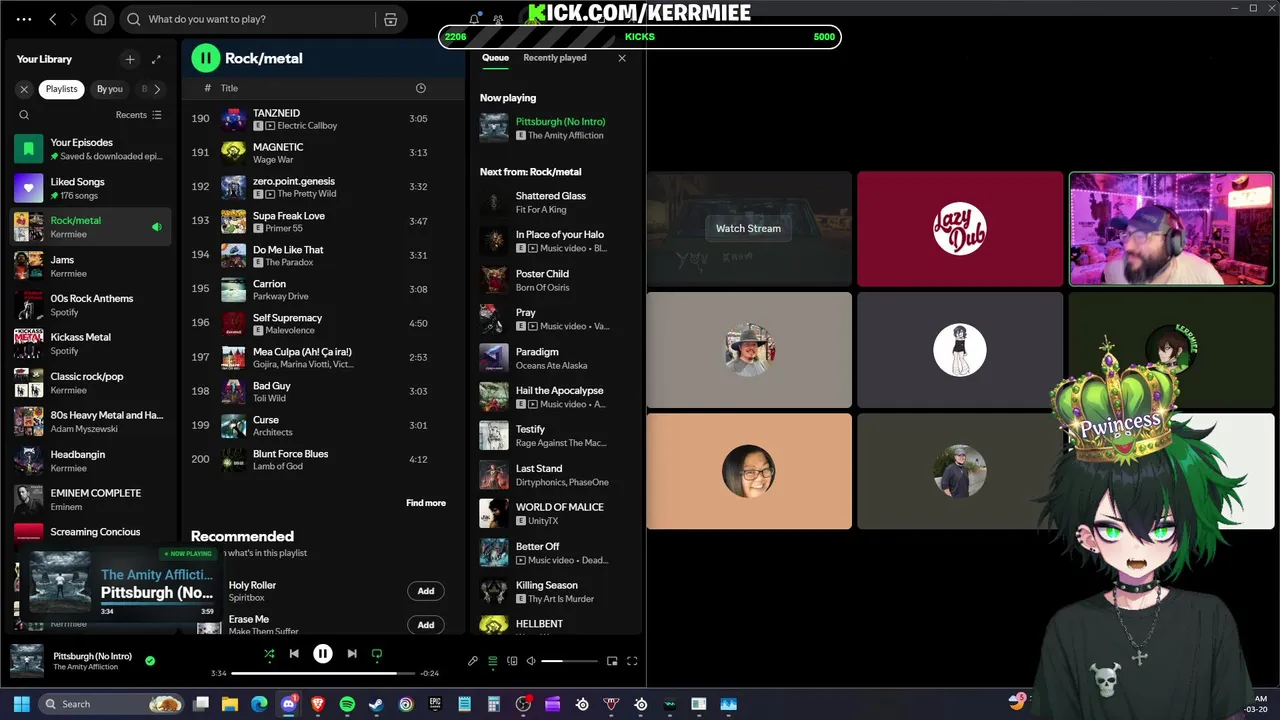
Task: Open EMINEM COMPLETE playlist
Action: [x=91, y=499]
